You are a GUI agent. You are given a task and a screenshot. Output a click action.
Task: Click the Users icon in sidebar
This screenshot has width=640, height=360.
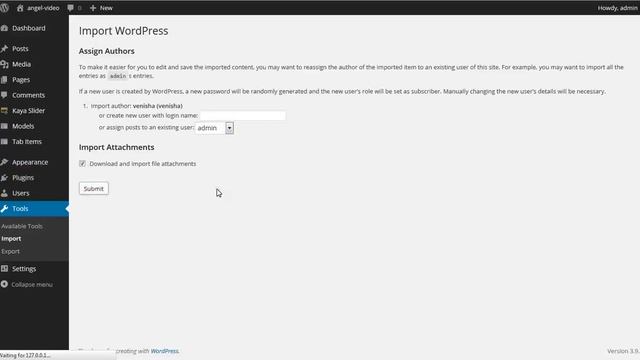coord(4,193)
